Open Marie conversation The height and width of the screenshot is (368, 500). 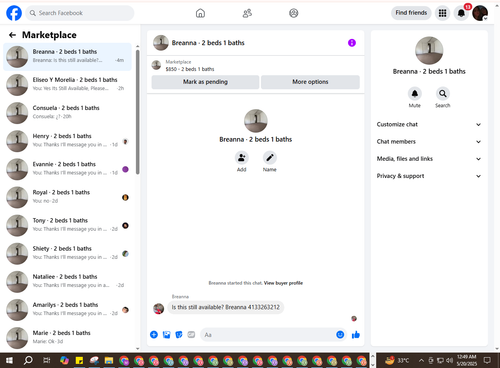(67, 338)
